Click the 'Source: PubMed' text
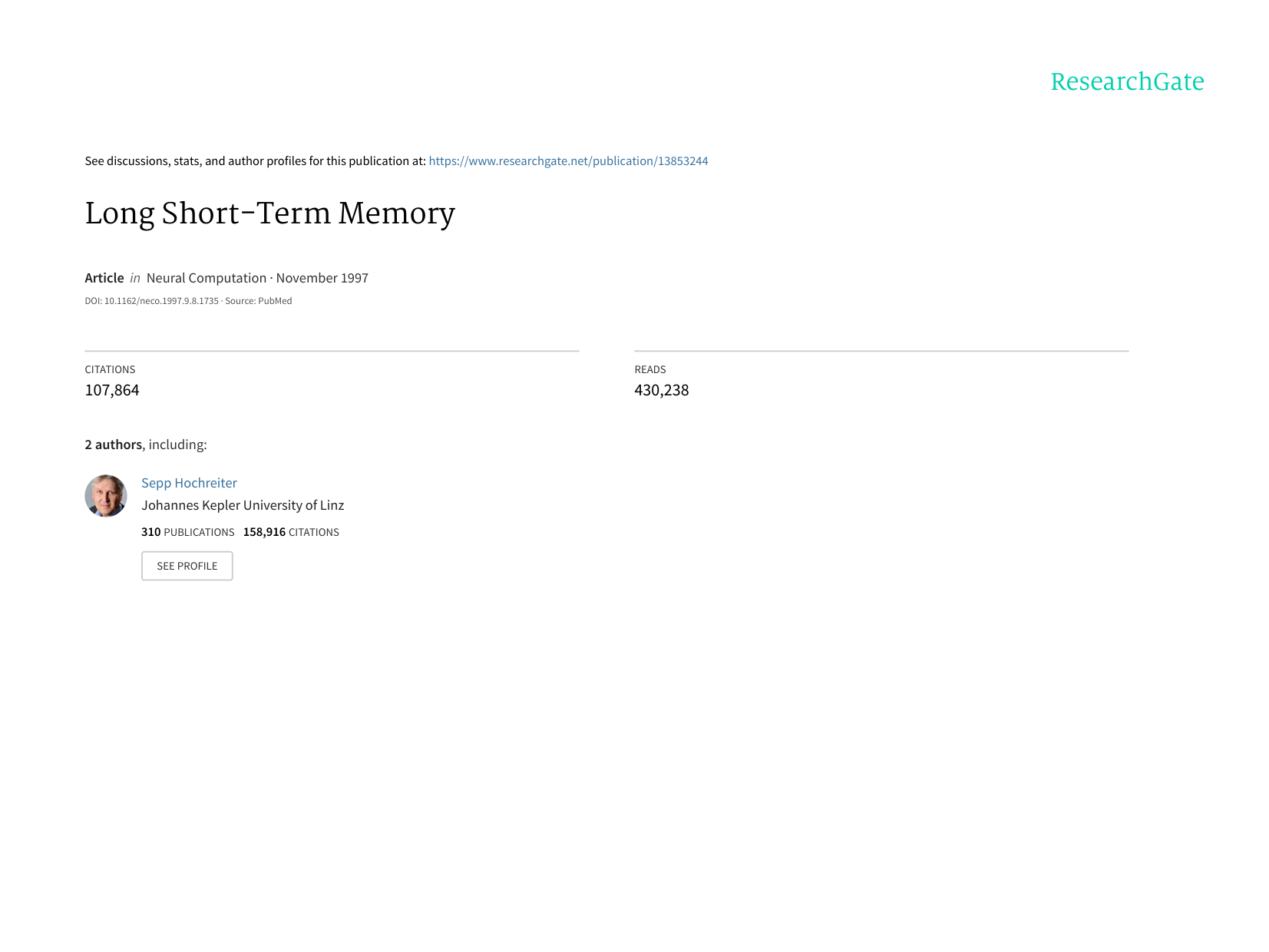This screenshot has height=952, width=1269. pos(259,301)
